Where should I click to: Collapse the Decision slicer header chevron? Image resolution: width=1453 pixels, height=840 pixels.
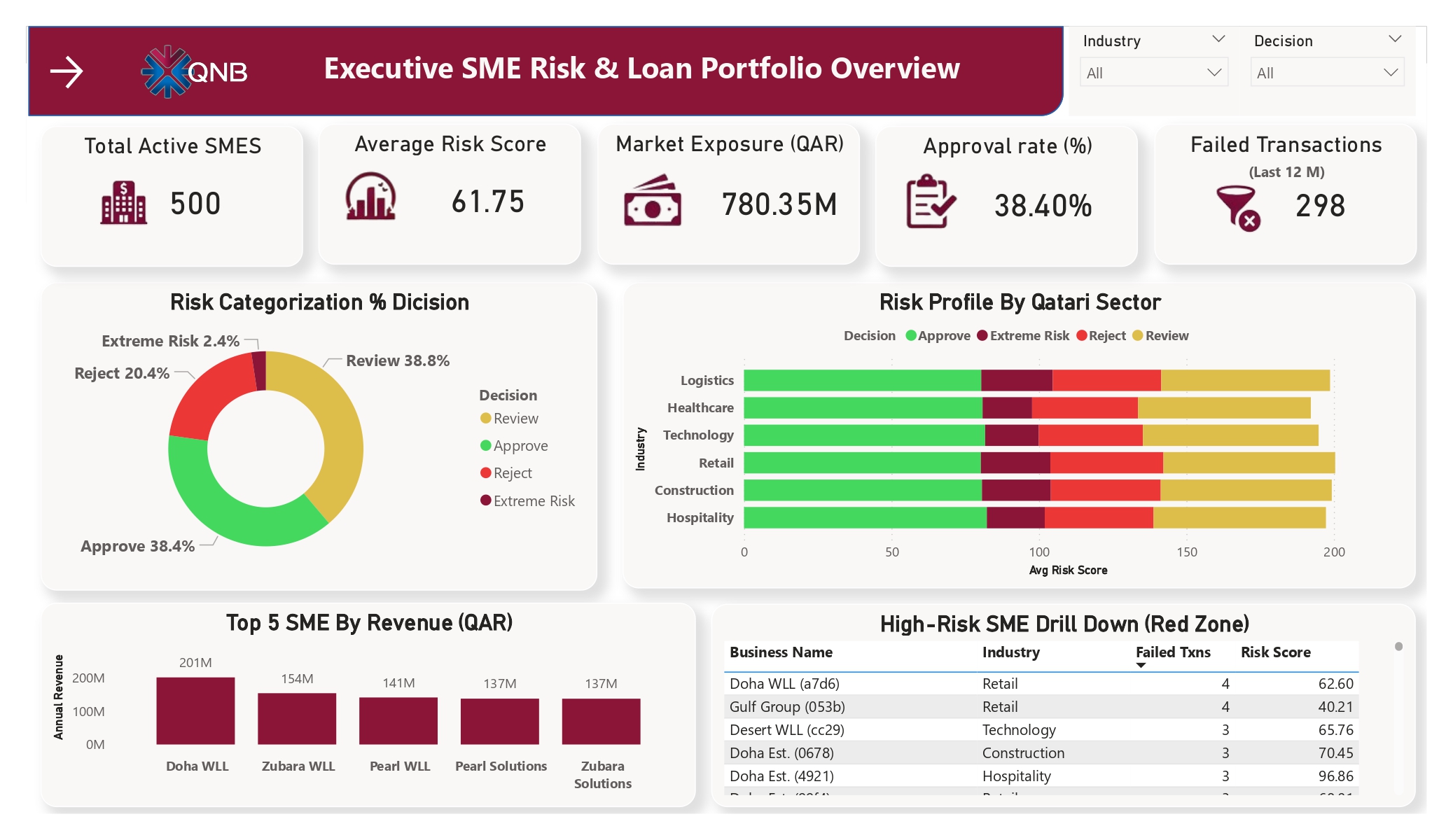point(1395,39)
